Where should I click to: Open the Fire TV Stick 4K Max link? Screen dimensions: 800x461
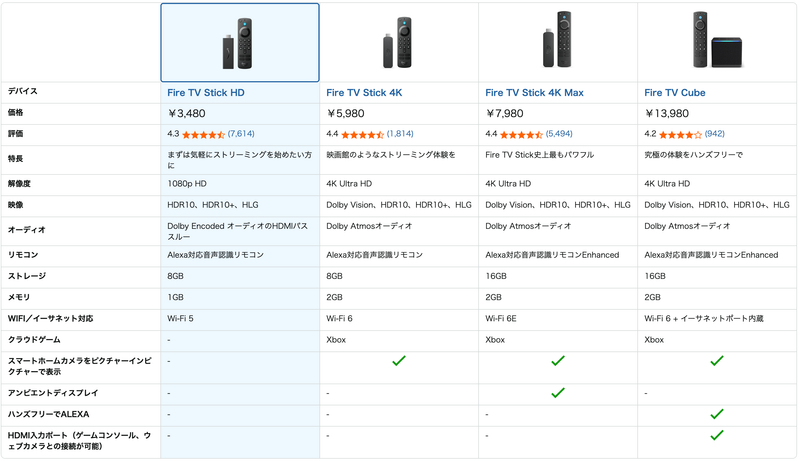534,92
